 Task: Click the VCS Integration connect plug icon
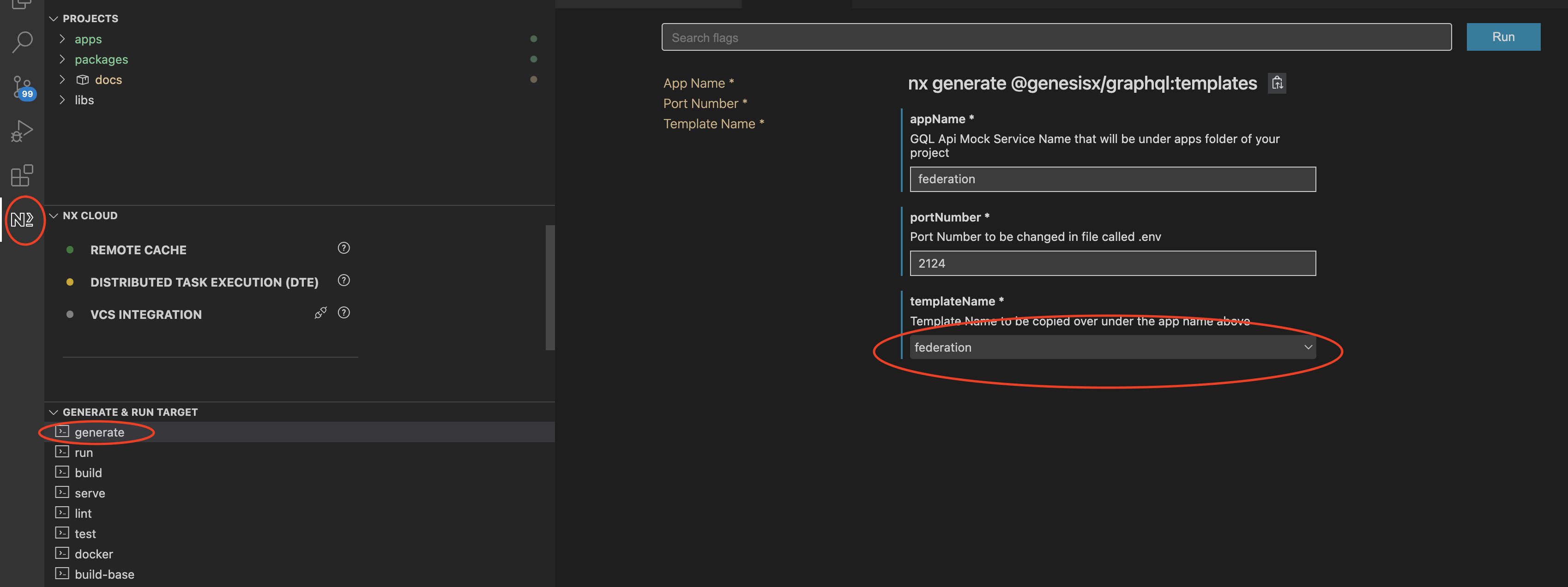pyautogui.click(x=321, y=313)
